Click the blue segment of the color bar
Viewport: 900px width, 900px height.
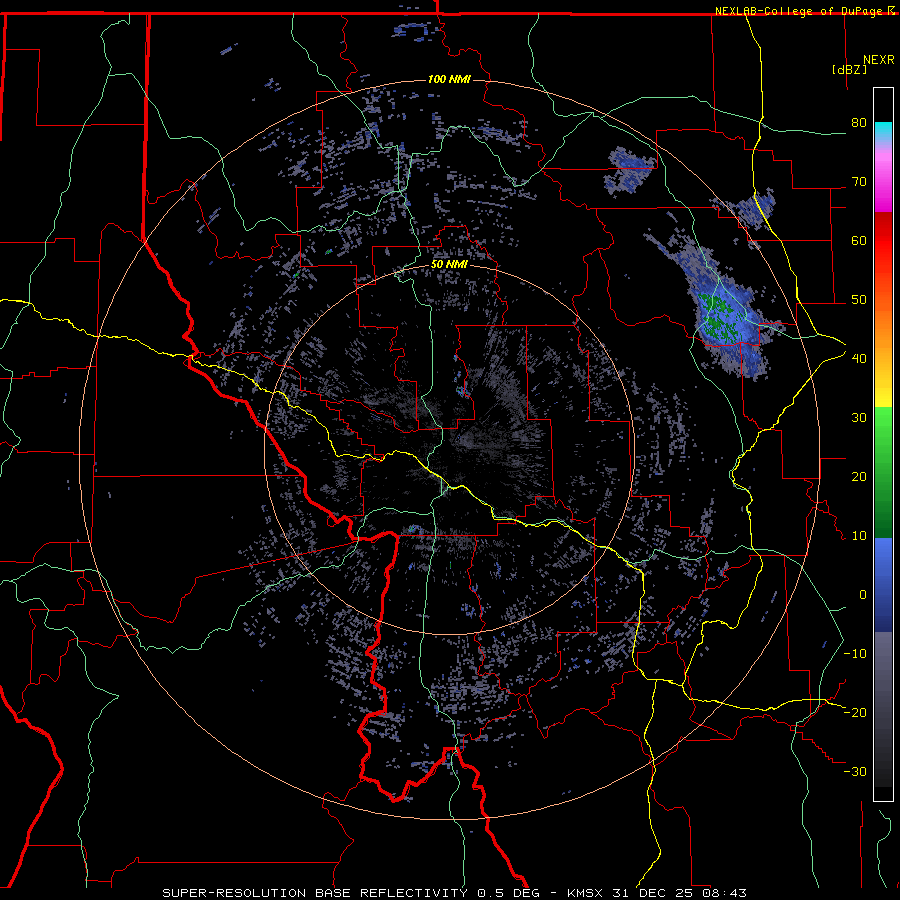click(883, 585)
